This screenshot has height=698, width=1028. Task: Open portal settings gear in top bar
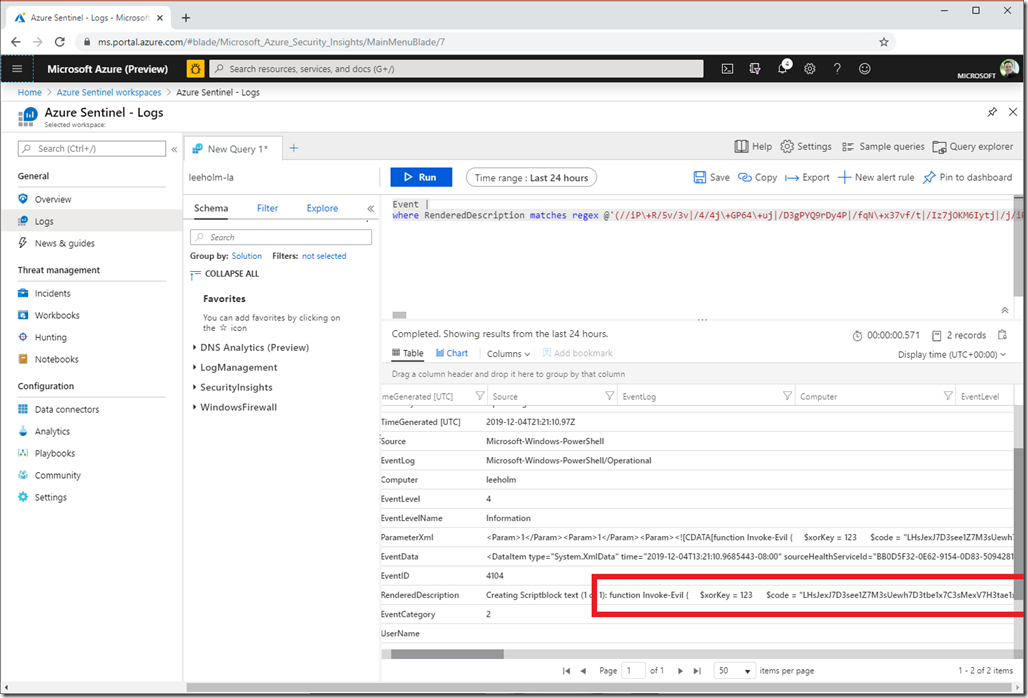(x=810, y=69)
